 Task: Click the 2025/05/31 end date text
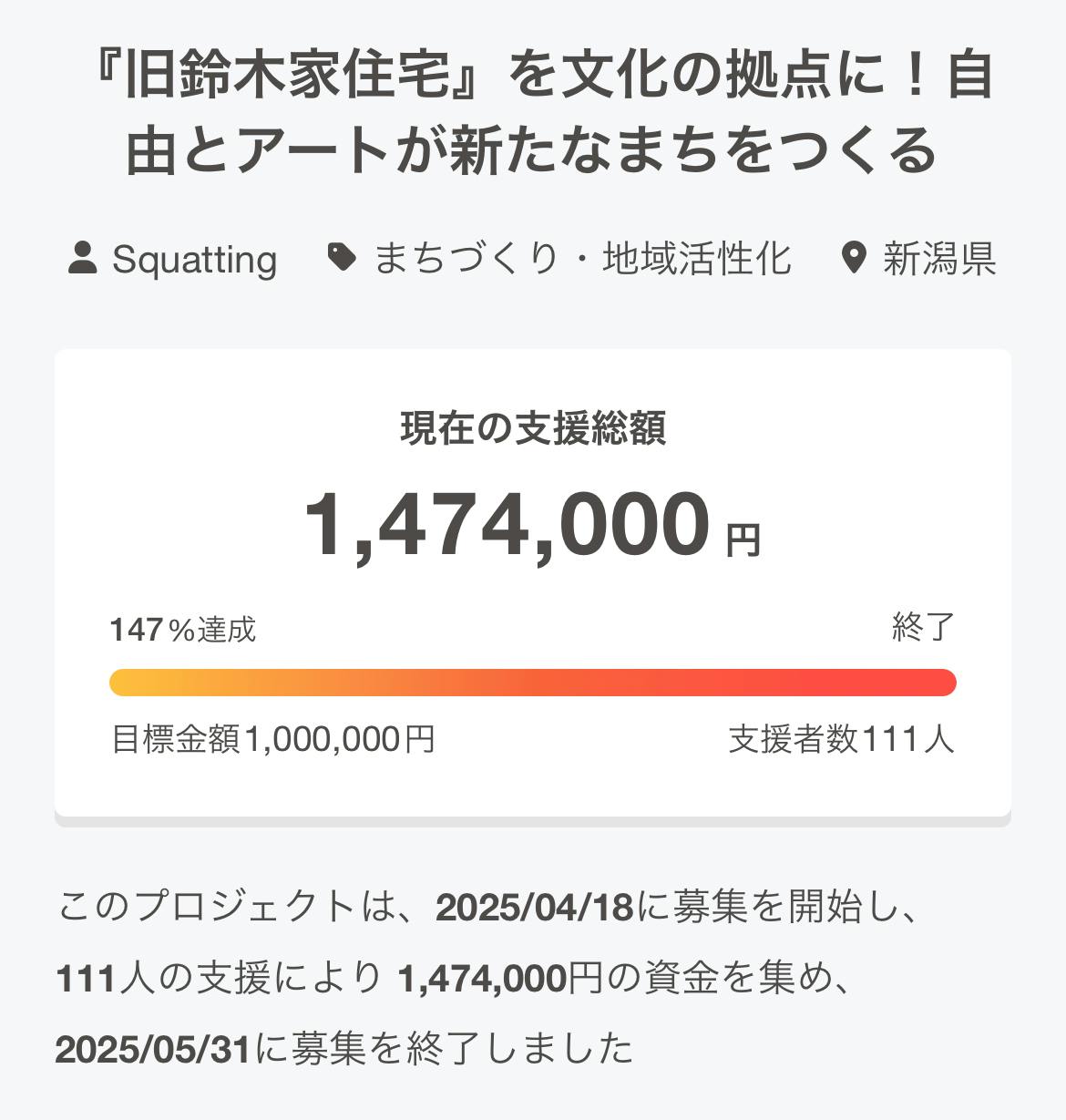click(x=153, y=1049)
